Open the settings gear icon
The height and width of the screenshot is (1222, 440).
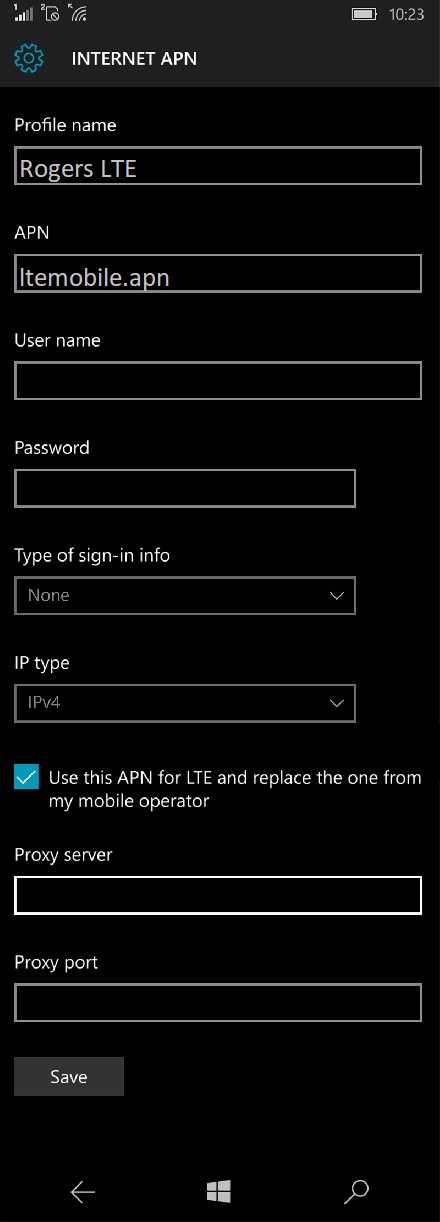29,59
